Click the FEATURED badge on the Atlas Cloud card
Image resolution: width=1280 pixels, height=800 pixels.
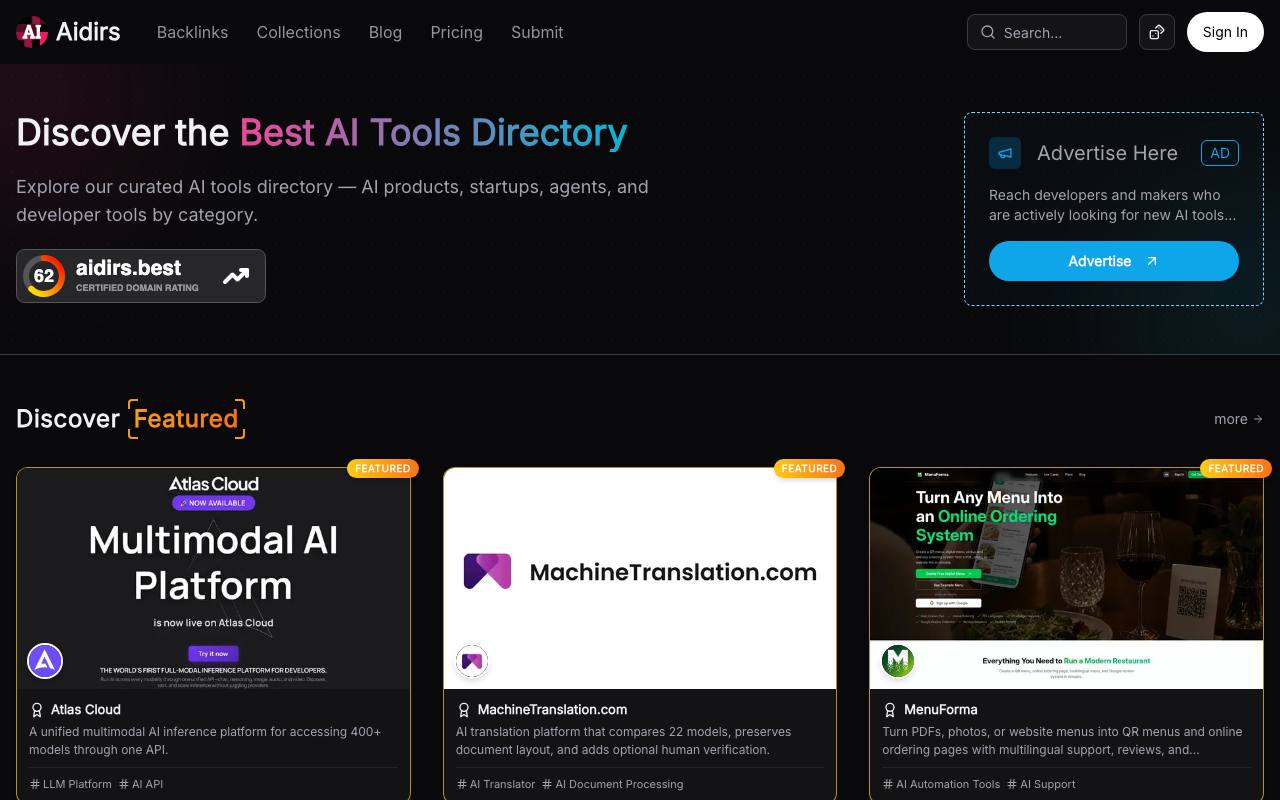pos(383,468)
